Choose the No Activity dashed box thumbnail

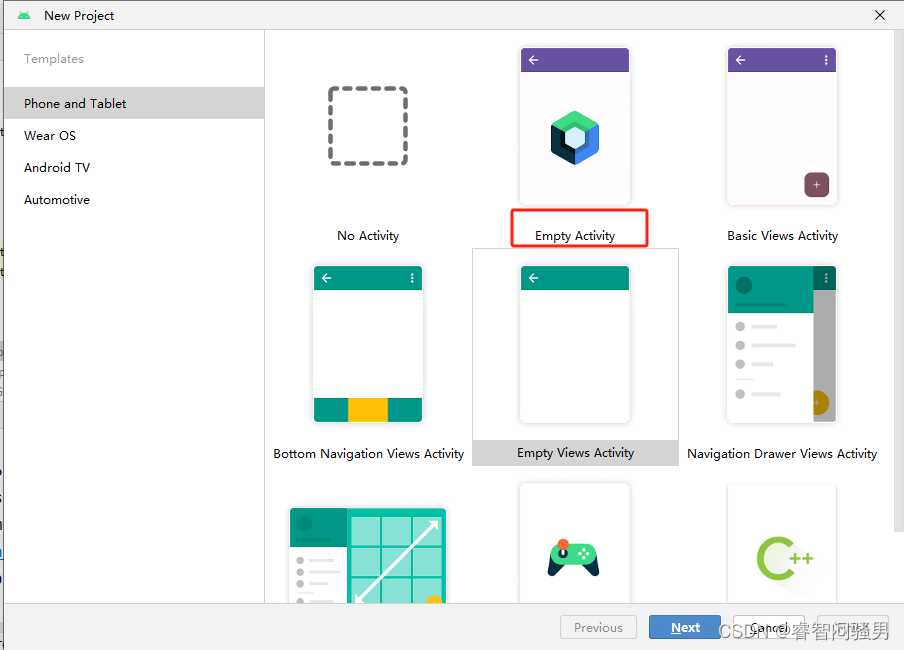point(368,126)
